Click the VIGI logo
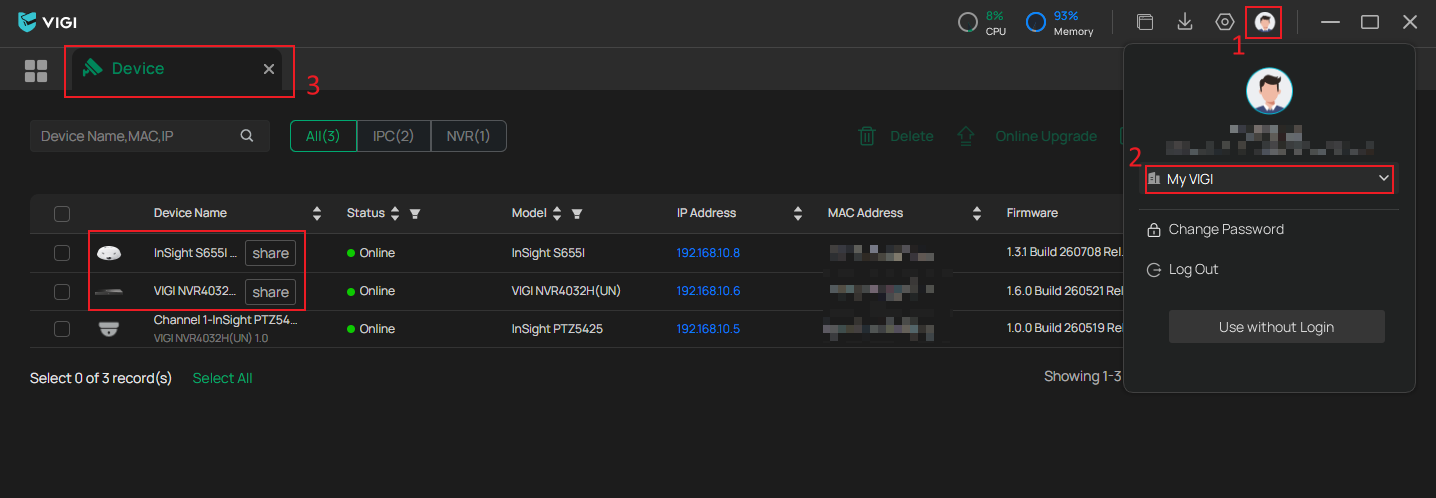 pos(47,22)
